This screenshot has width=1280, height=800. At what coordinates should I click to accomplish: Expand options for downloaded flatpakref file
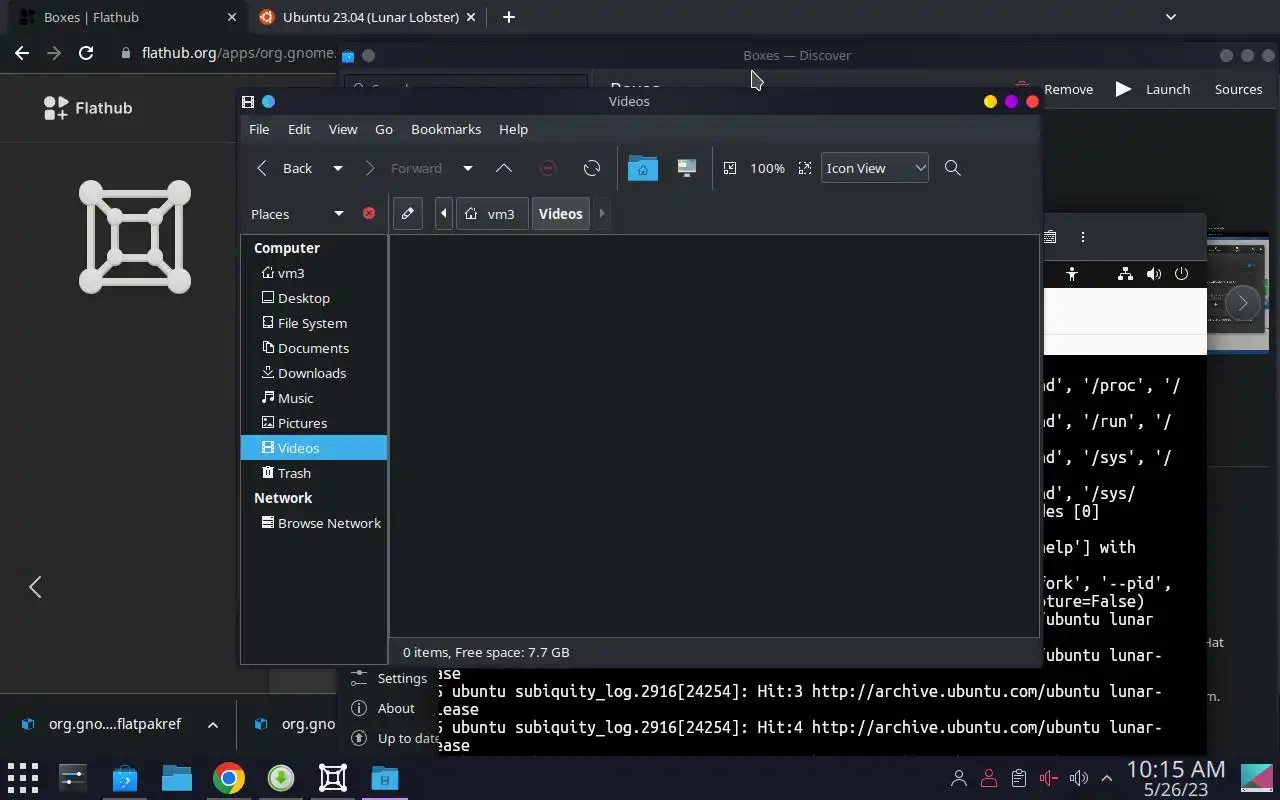[213, 725]
